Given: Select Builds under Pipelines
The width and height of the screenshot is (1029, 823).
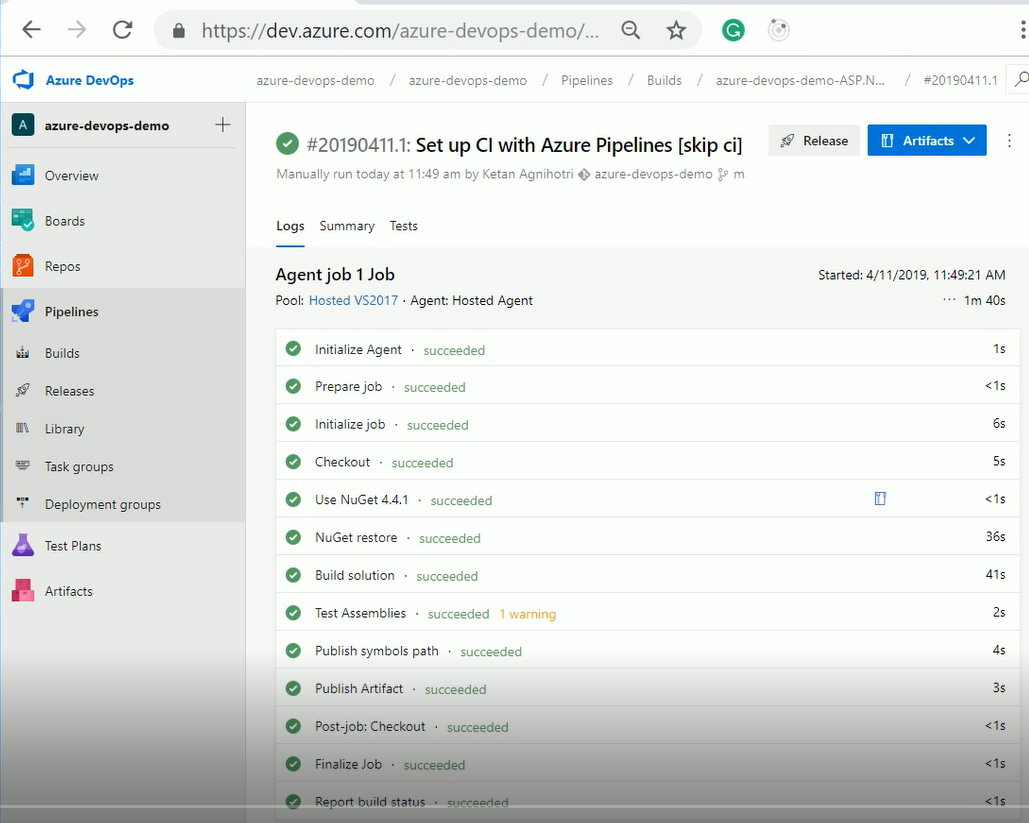Looking at the screenshot, I should pyautogui.click(x=62, y=353).
